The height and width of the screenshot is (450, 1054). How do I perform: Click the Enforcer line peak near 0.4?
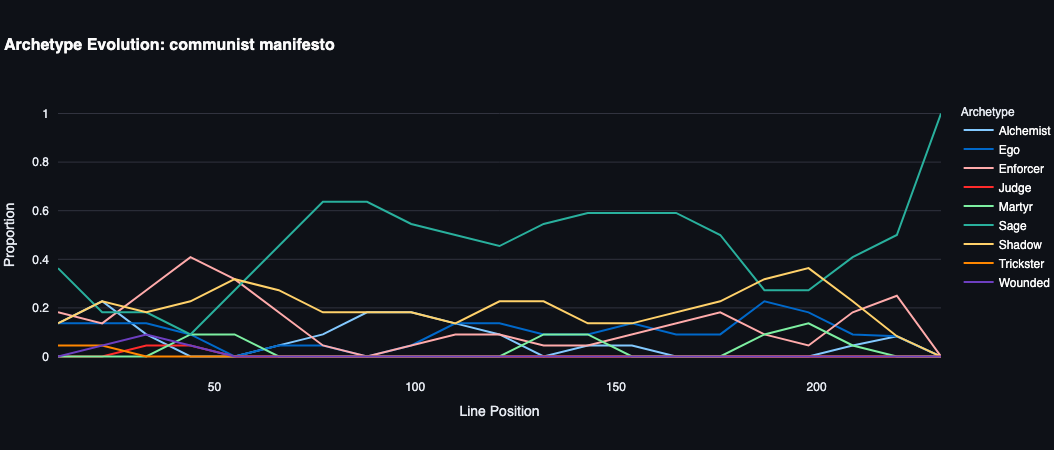click(x=190, y=257)
